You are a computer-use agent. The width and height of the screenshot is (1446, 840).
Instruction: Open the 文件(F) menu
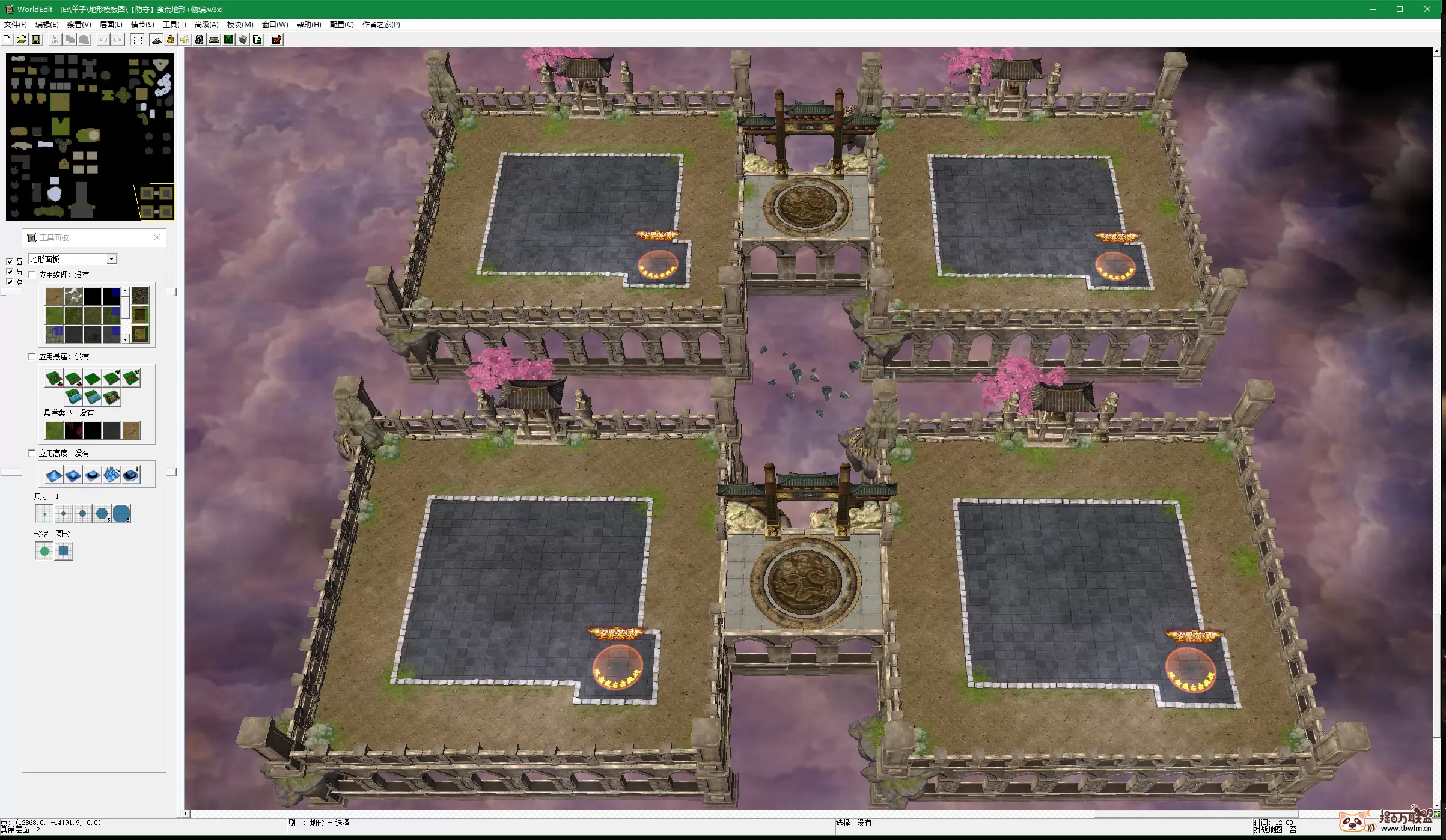pos(15,25)
